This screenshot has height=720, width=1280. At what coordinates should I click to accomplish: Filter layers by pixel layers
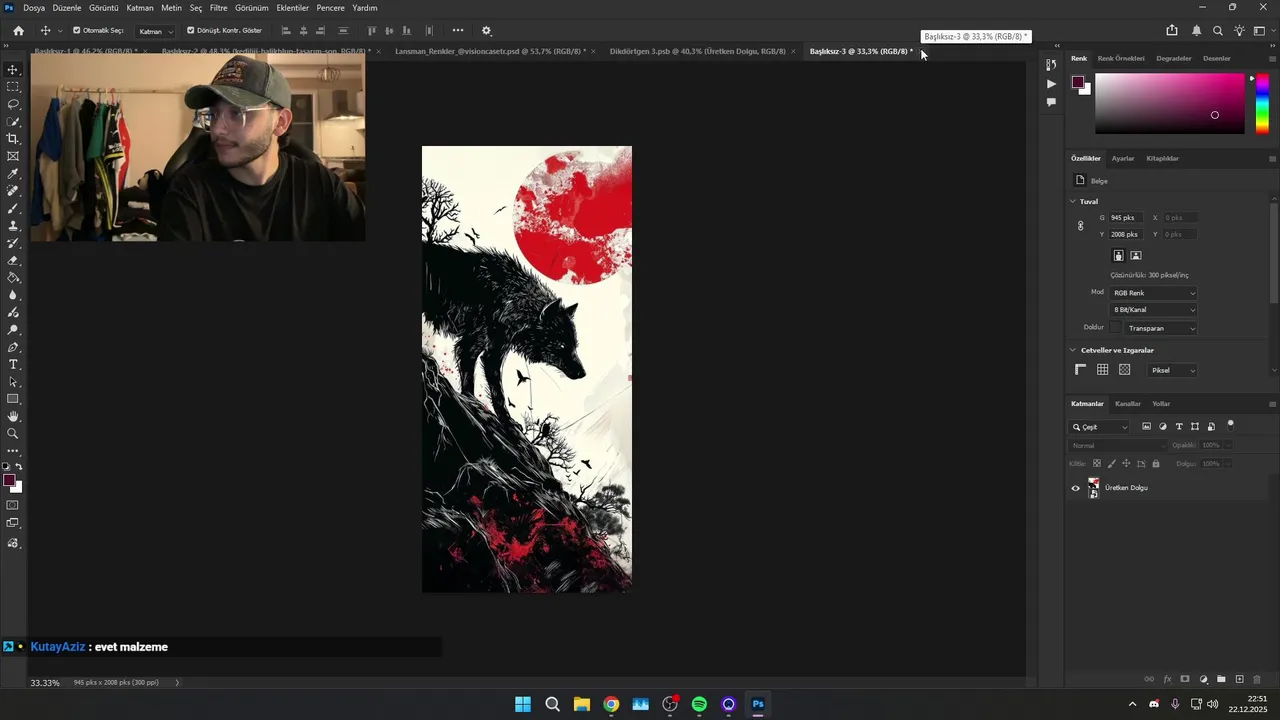tap(1146, 427)
